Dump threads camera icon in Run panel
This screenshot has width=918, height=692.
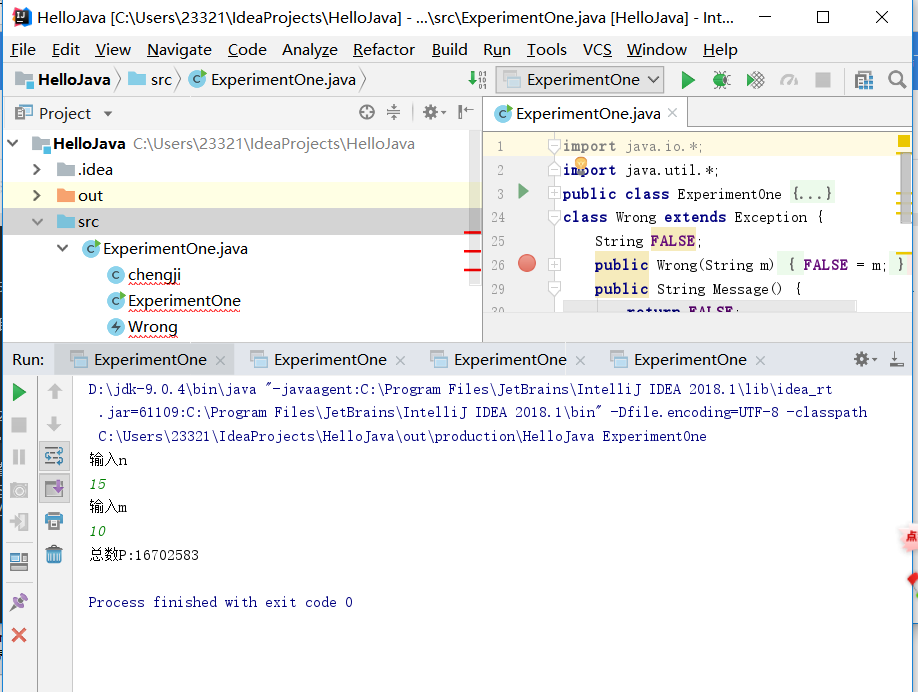click(19, 489)
